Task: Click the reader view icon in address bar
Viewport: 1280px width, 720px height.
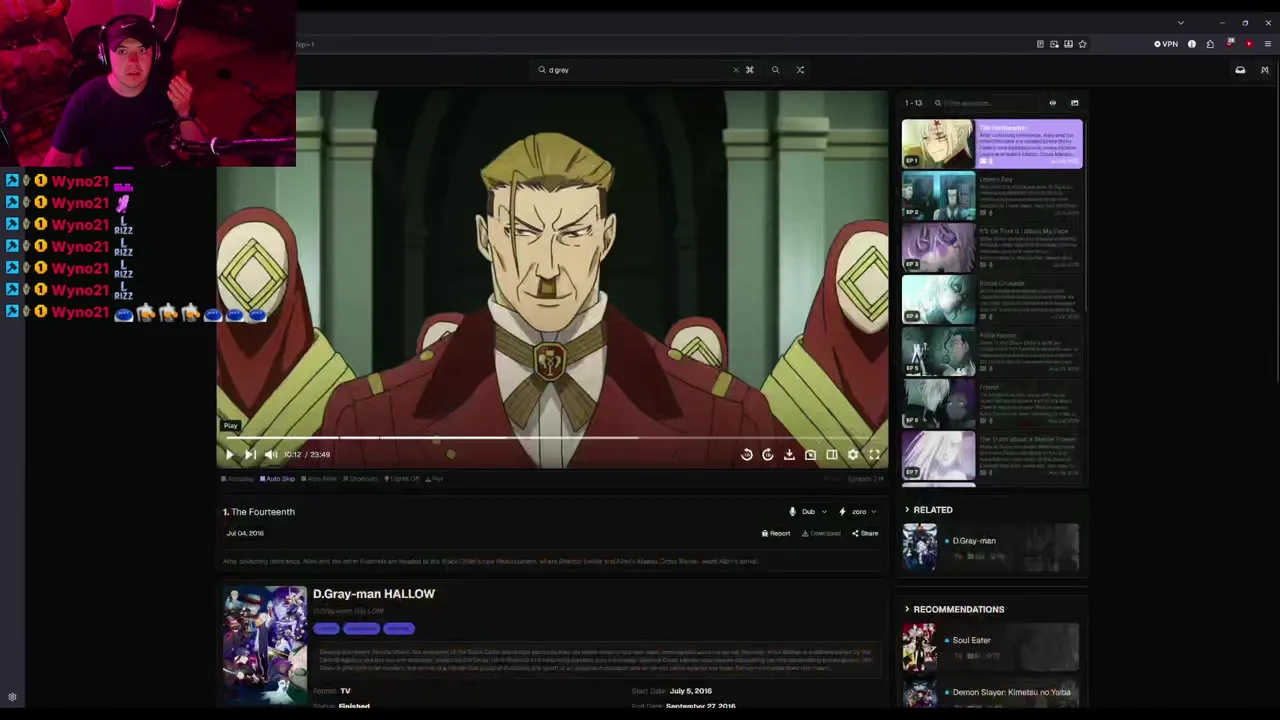Action: [x=1040, y=44]
